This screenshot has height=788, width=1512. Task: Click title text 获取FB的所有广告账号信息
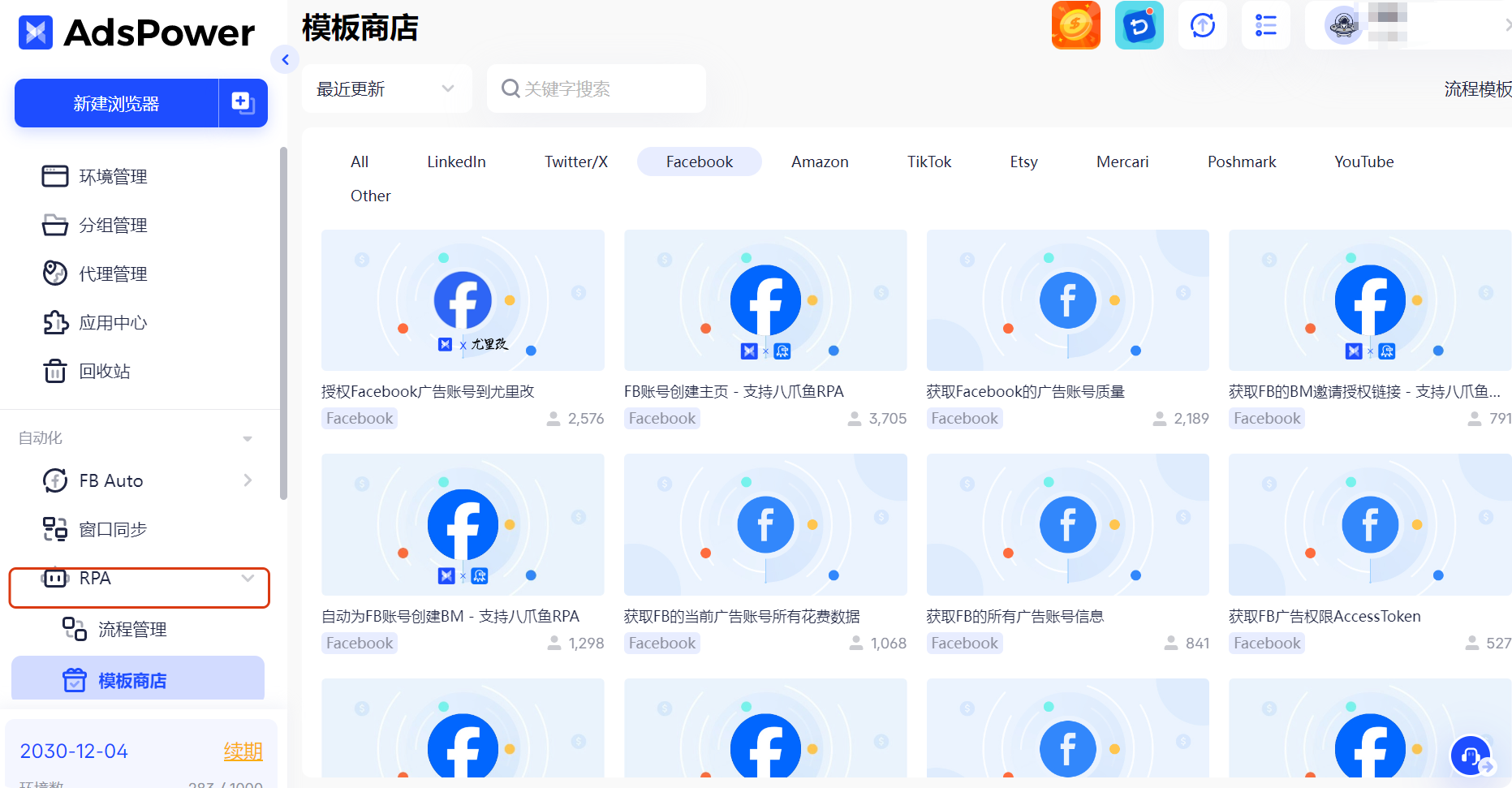coord(1015,616)
